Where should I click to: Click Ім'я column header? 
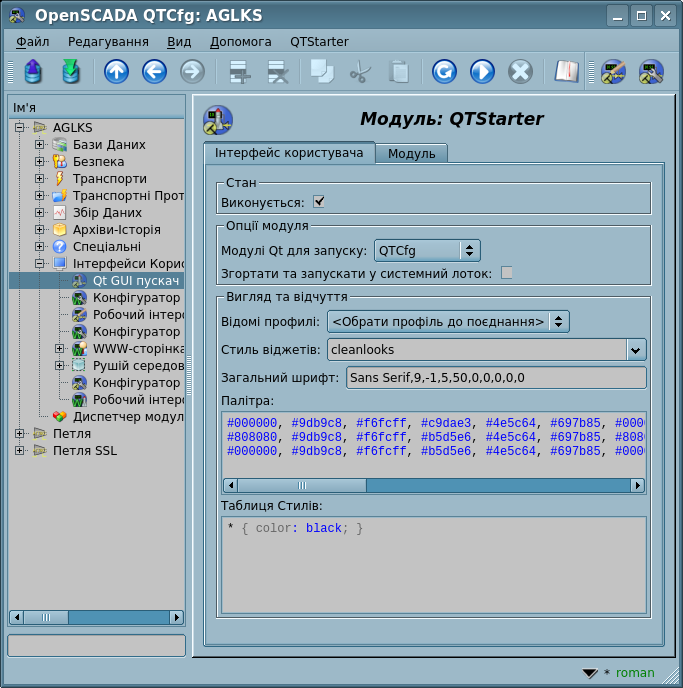point(97,108)
